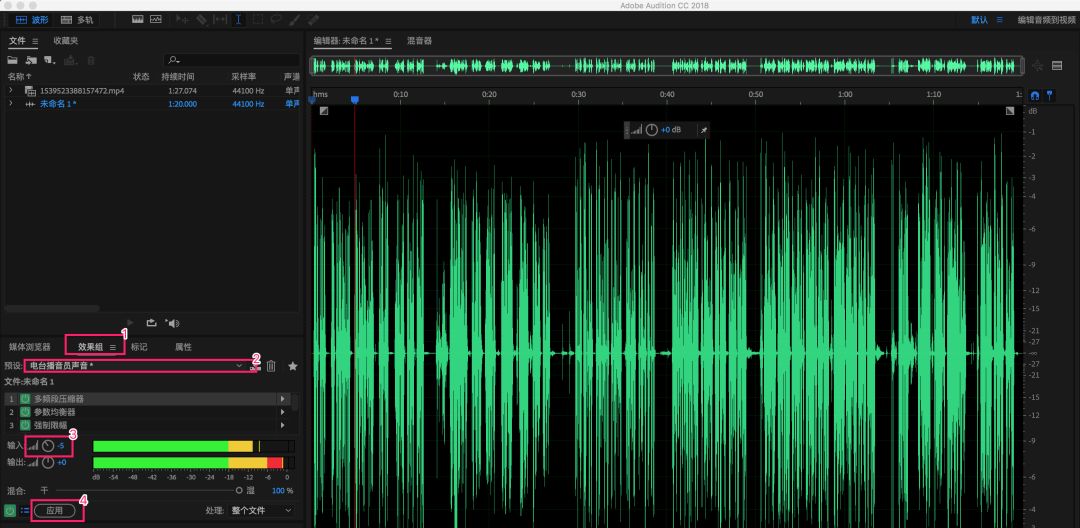
Task: Open the 编辑器 panel menu icon
Action: (388, 41)
